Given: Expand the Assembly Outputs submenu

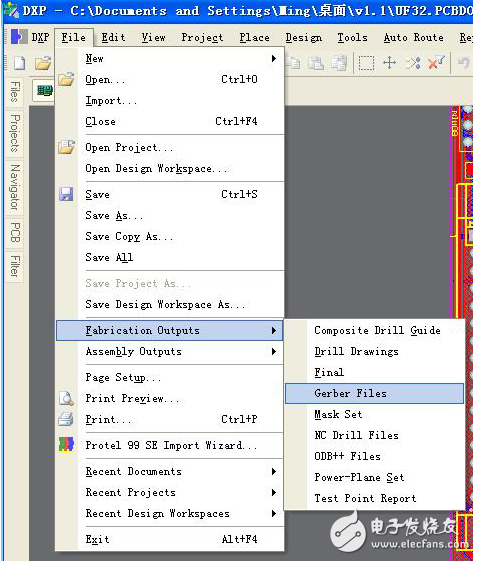Looking at the screenshot, I should (274, 351).
